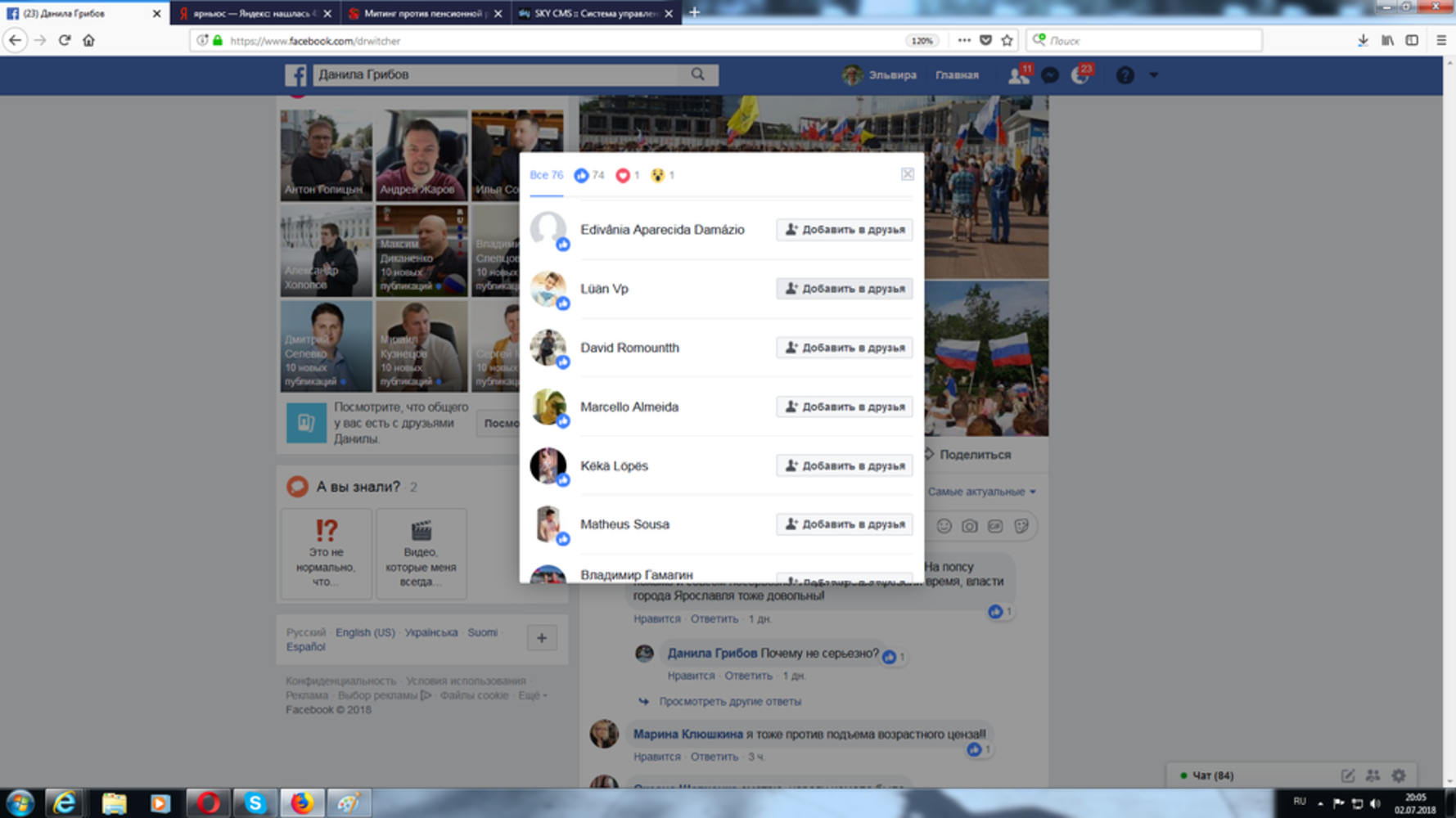
Task: Toggle the Firefox sidebar icon
Action: [1412, 40]
